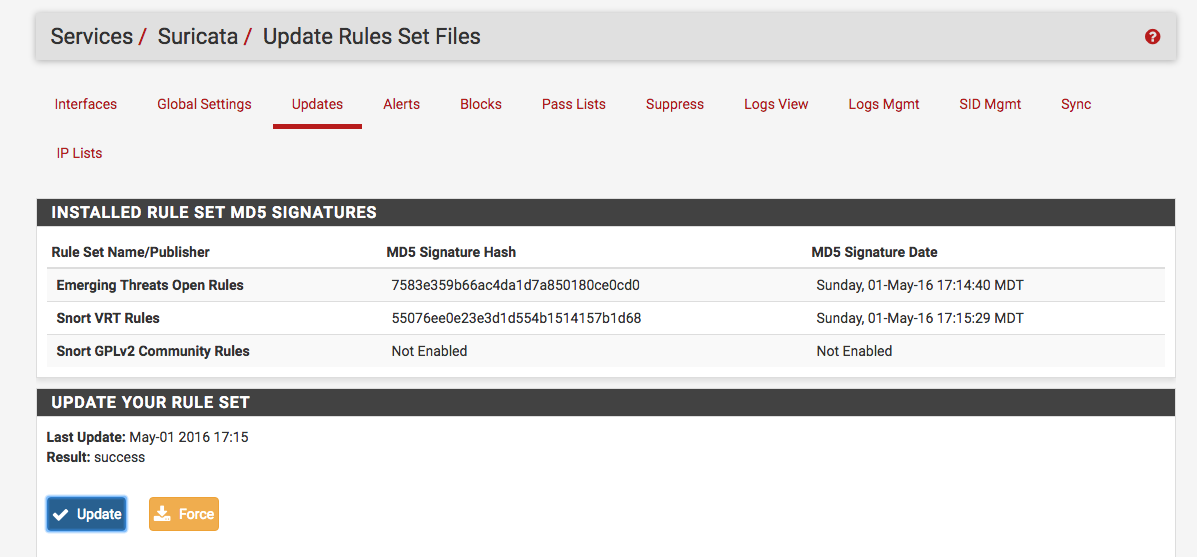Image resolution: width=1197 pixels, height=557 pixels.
Task: Switch to the Pass Lists tab
Action: pyautogui.click(x=574, y=104)
